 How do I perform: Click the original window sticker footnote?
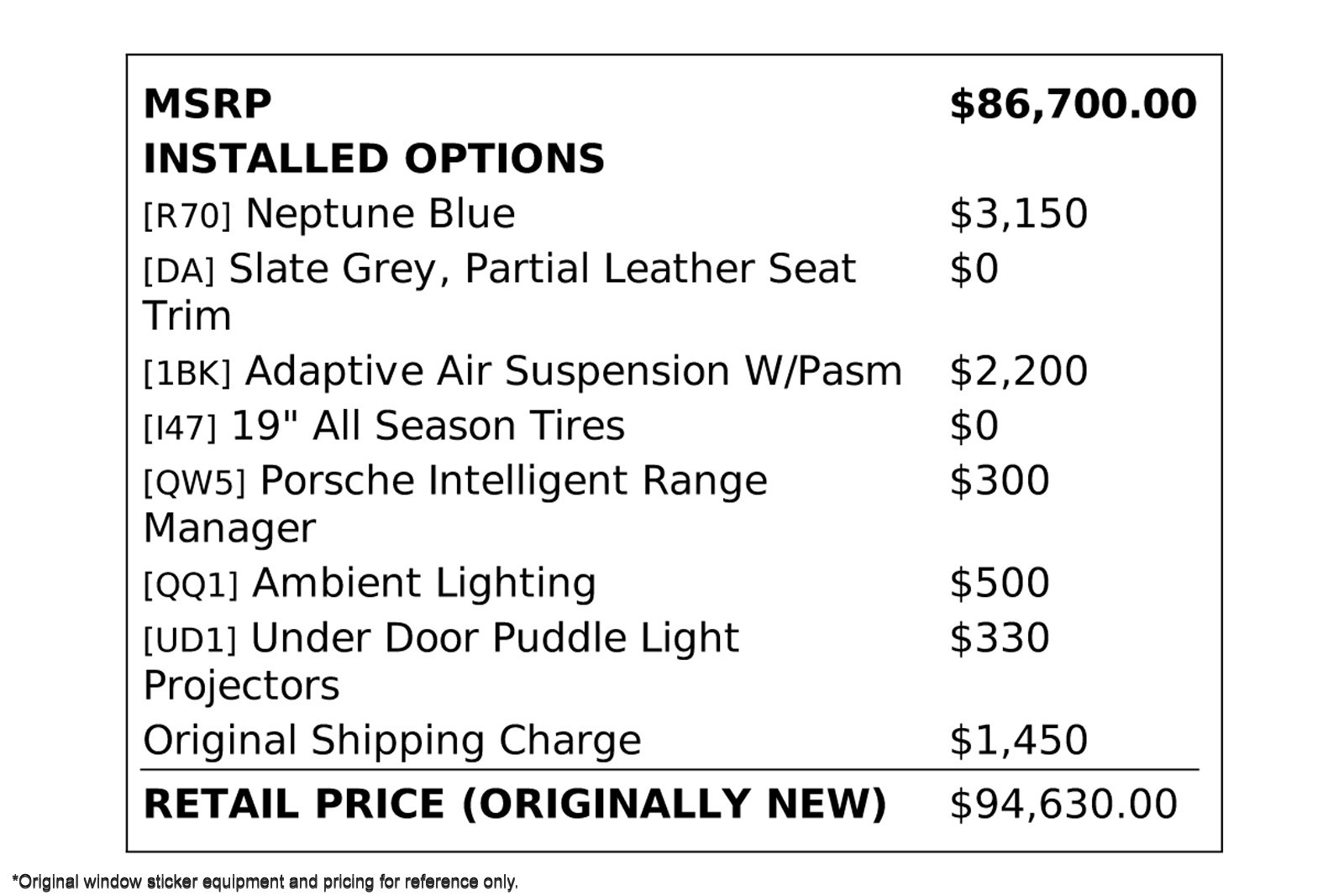[x=265, y=882]
